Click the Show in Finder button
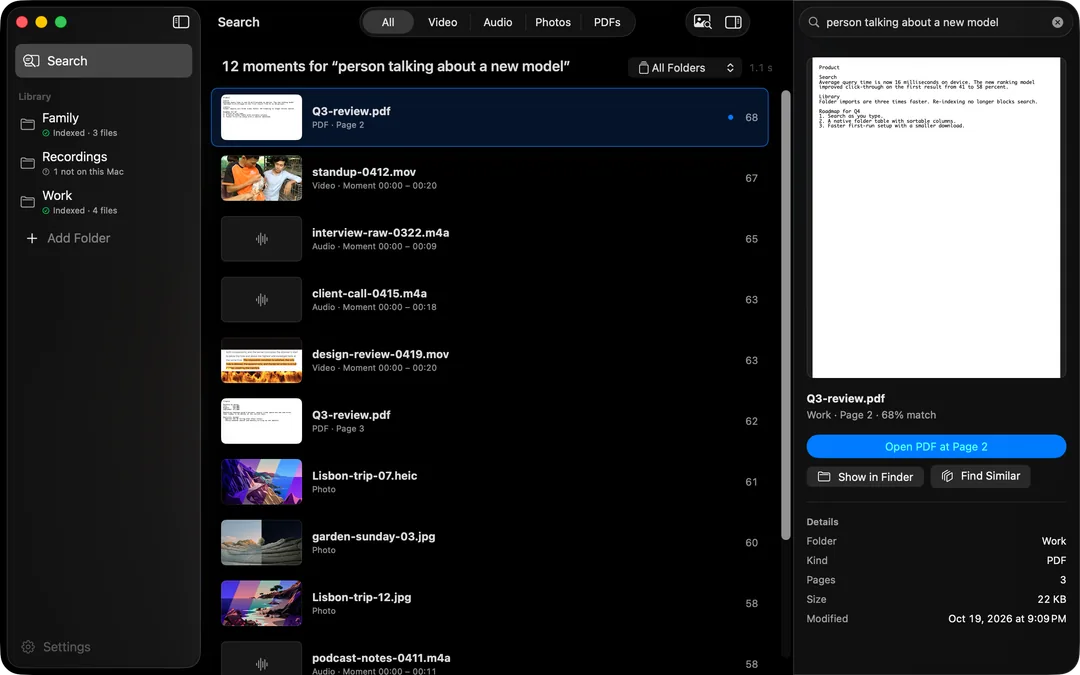Image resolution: width=1080 pixels, height=675 pixels. [865, 477]
